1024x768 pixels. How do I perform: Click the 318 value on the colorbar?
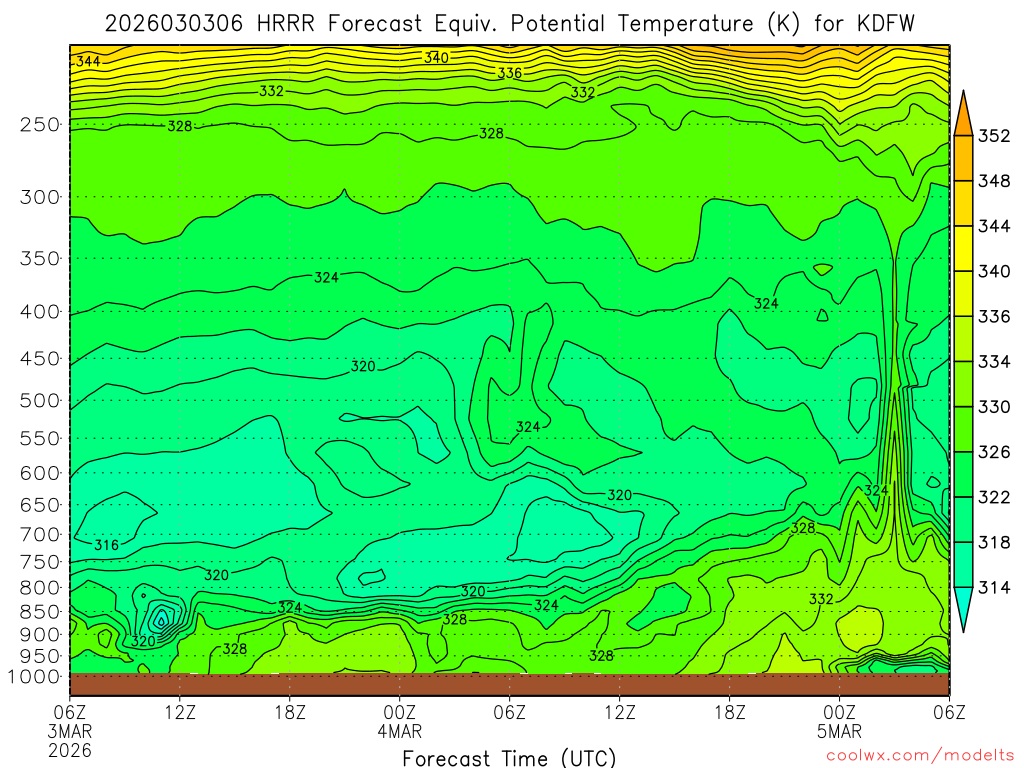tap(994, 543)
